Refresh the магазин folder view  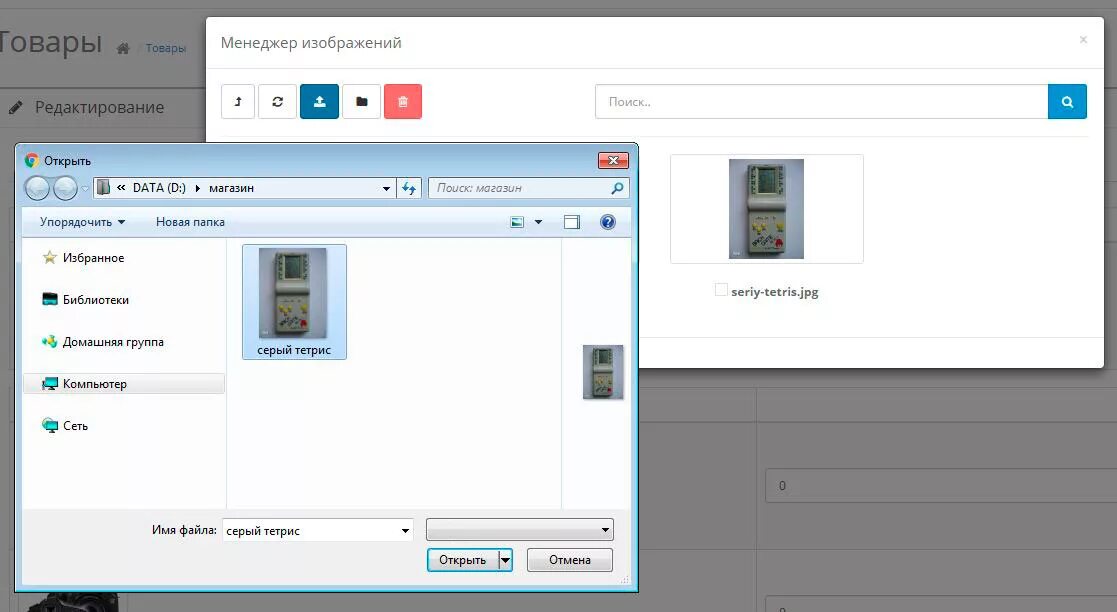coord(409,188)
